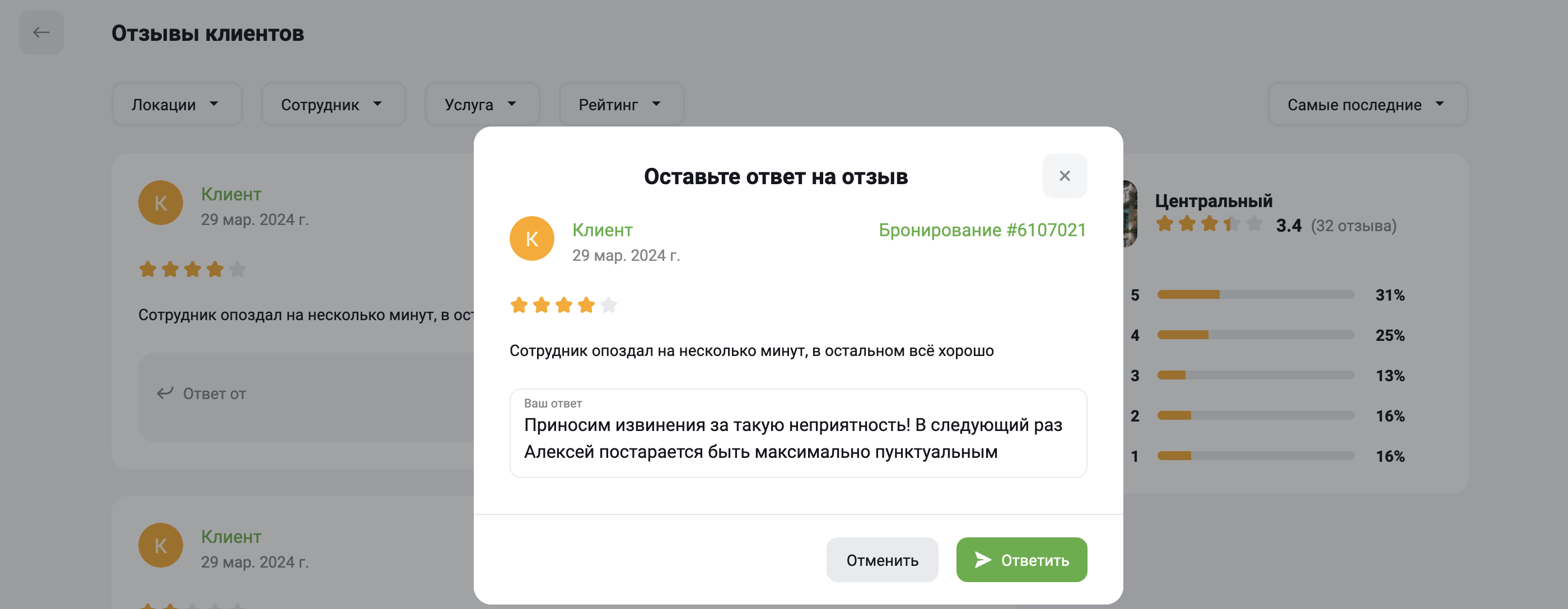The width and height of the screenshot is (1568, 609).
Task: Click the Клиент name in the first background review
Action: pyautogui.click(x=231, y=194)
